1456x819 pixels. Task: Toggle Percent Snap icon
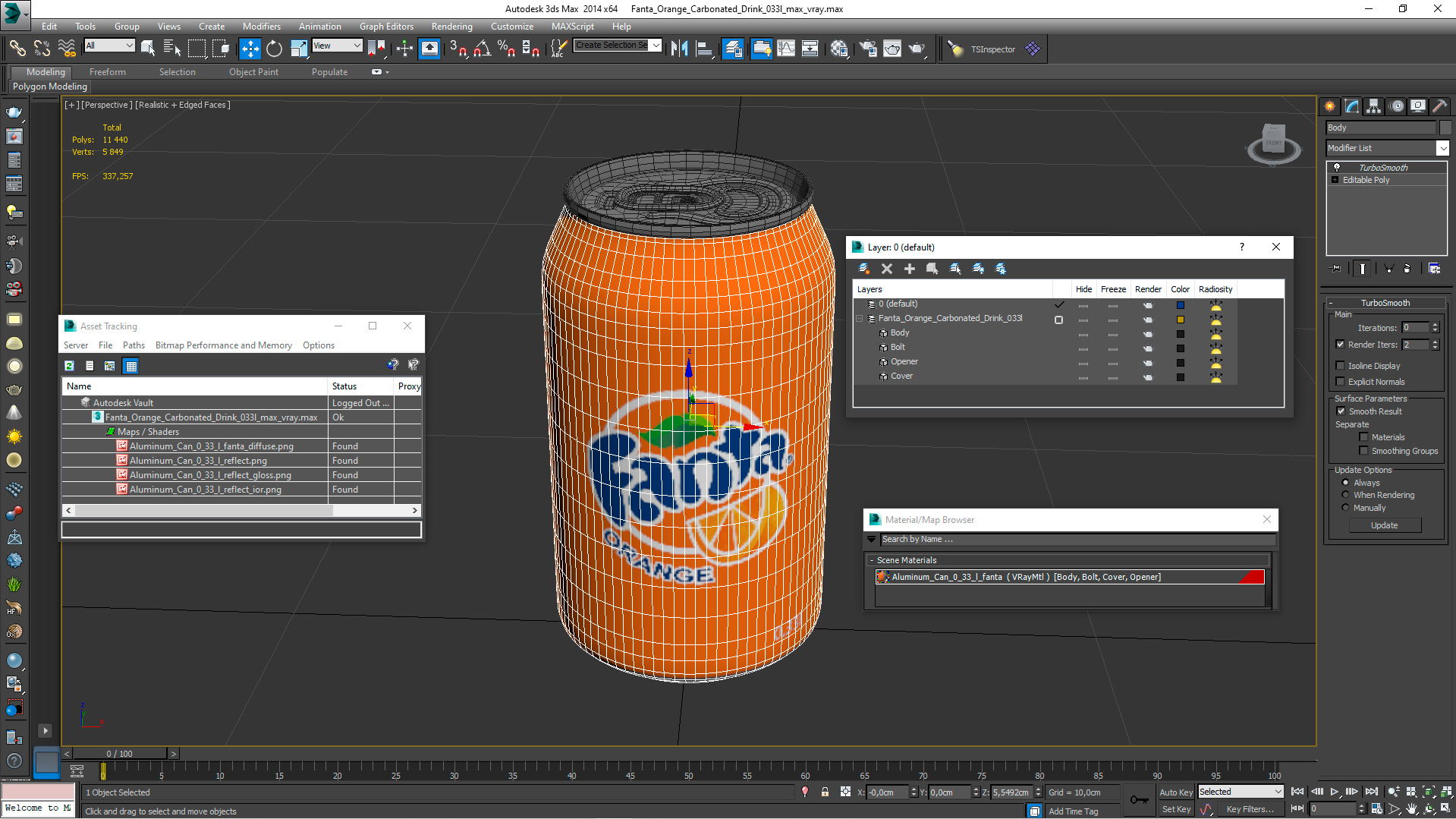(506, 49)
